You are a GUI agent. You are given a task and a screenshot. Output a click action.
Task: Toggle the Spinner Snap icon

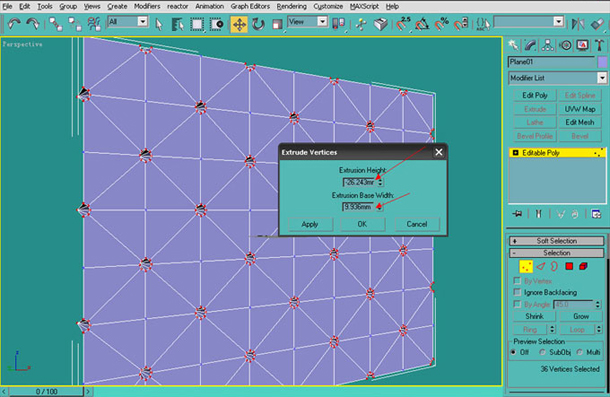[461, 24]
